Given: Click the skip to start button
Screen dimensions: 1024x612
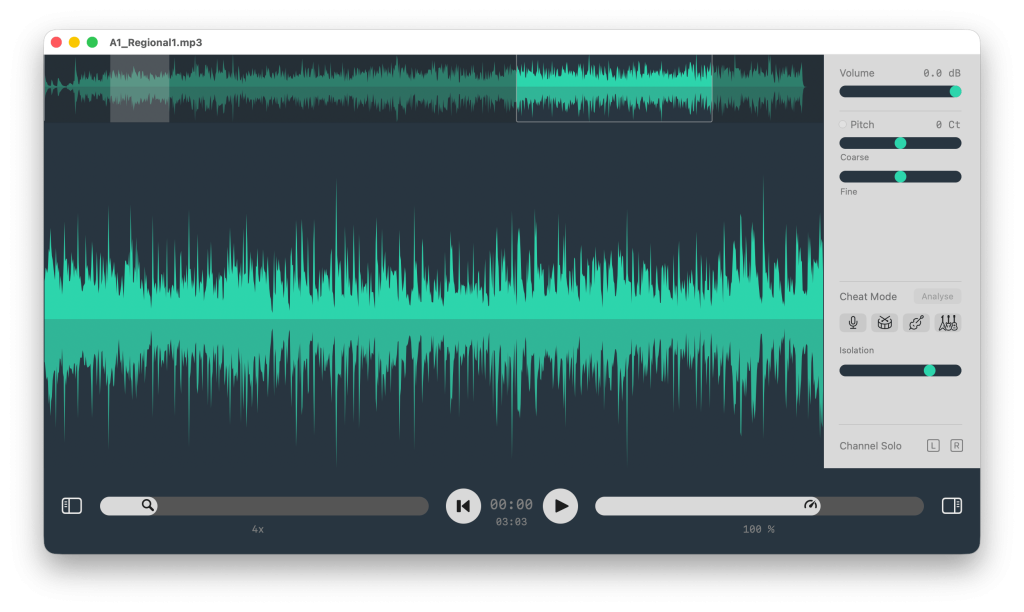Looking at the screenshot, I should tap(463, 506).
